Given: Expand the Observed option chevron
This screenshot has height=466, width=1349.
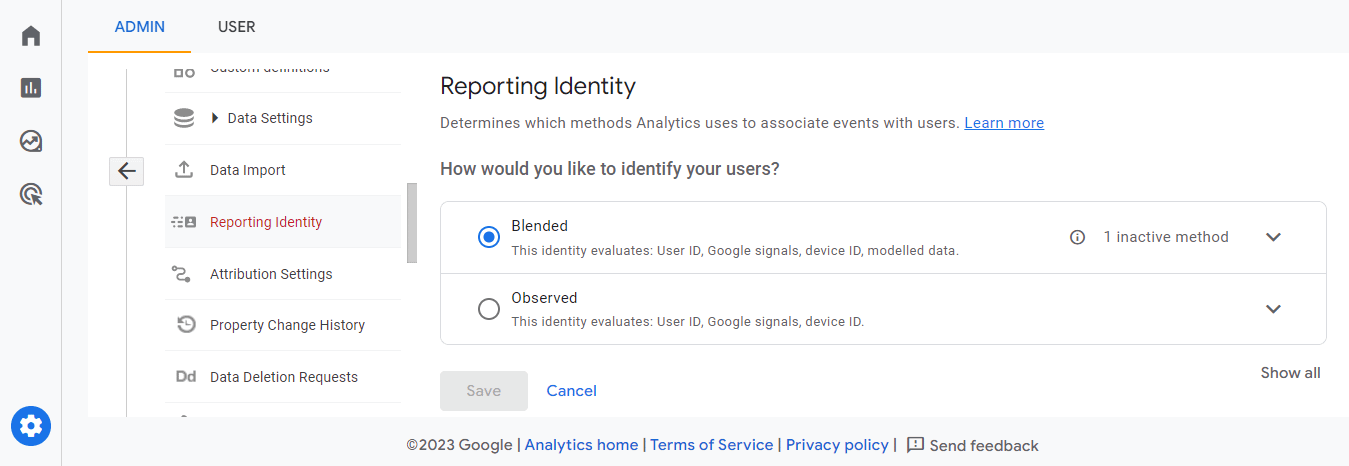Looking at the screenshot, I should pos(1273,309).
